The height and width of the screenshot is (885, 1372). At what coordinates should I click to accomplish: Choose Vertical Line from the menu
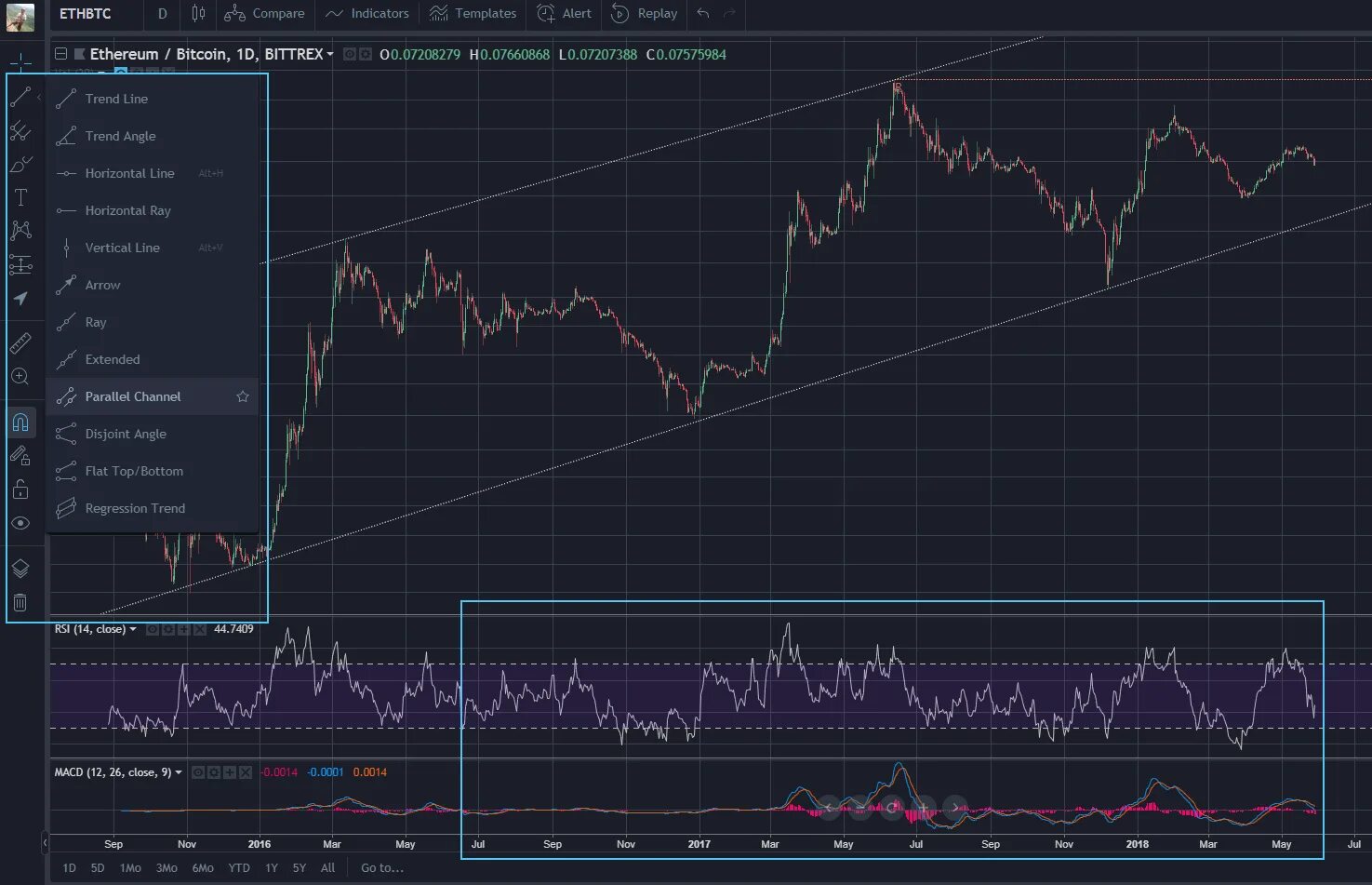point(153,248)
